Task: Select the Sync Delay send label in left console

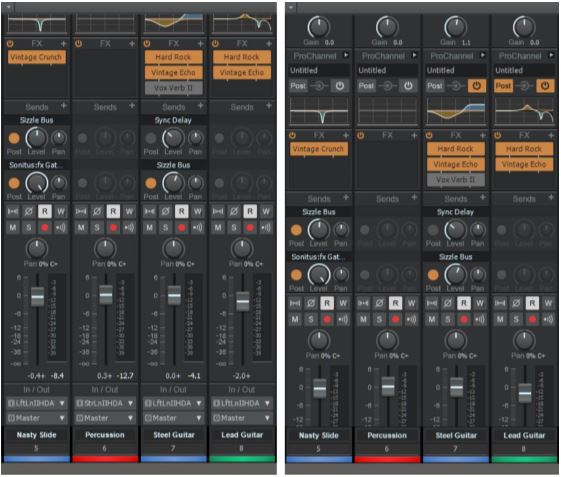Action: tap(173, 120)
